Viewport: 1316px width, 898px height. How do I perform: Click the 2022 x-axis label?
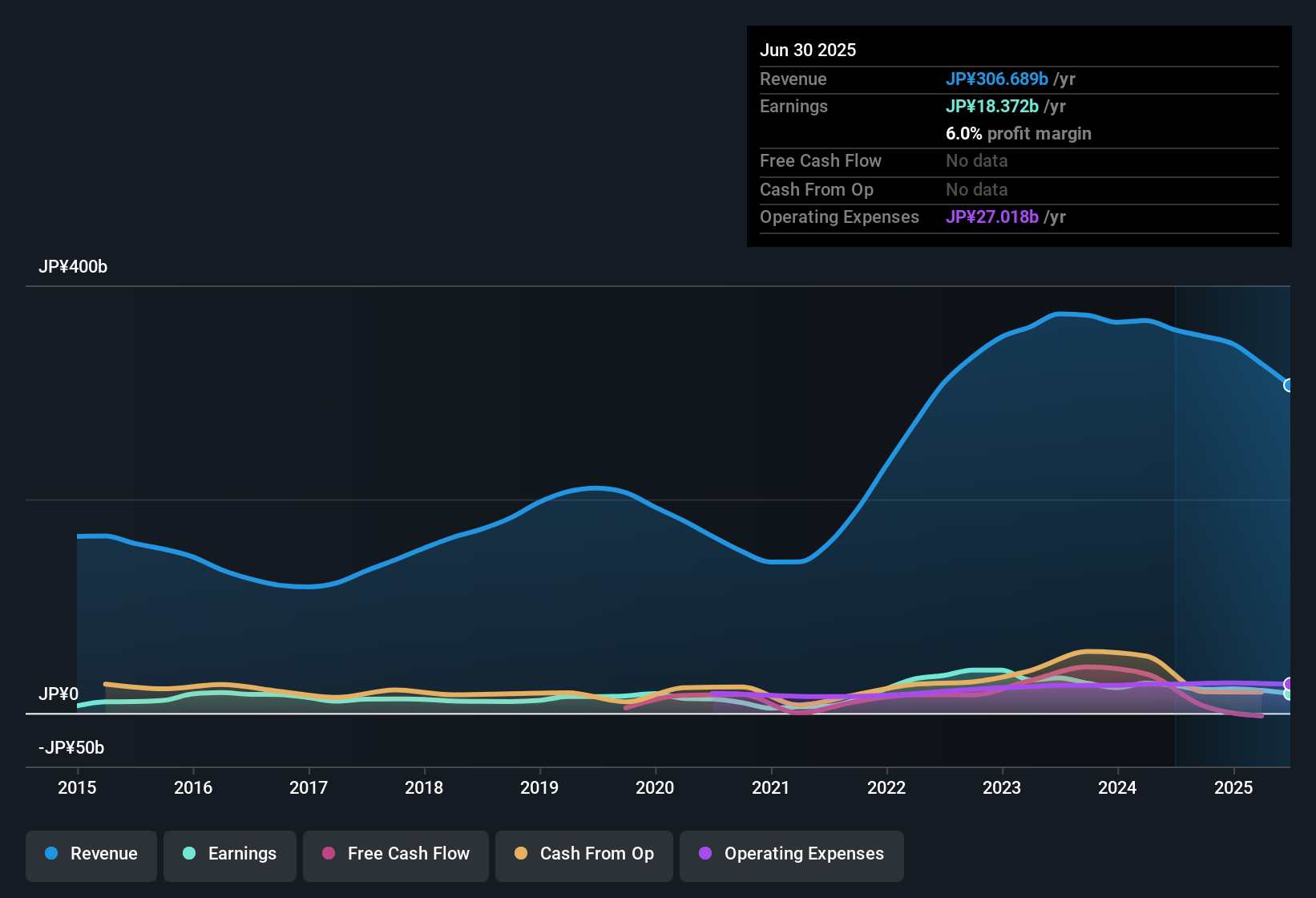(886, 788)
